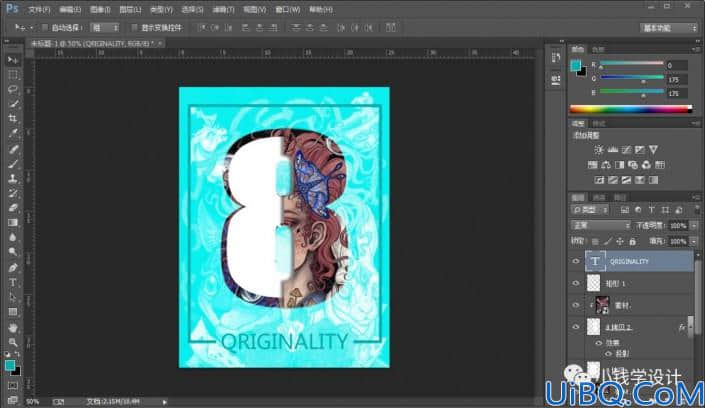Screen dimensions: 705x408
Task: Select the Crop tool
Action: coord(13,119)
